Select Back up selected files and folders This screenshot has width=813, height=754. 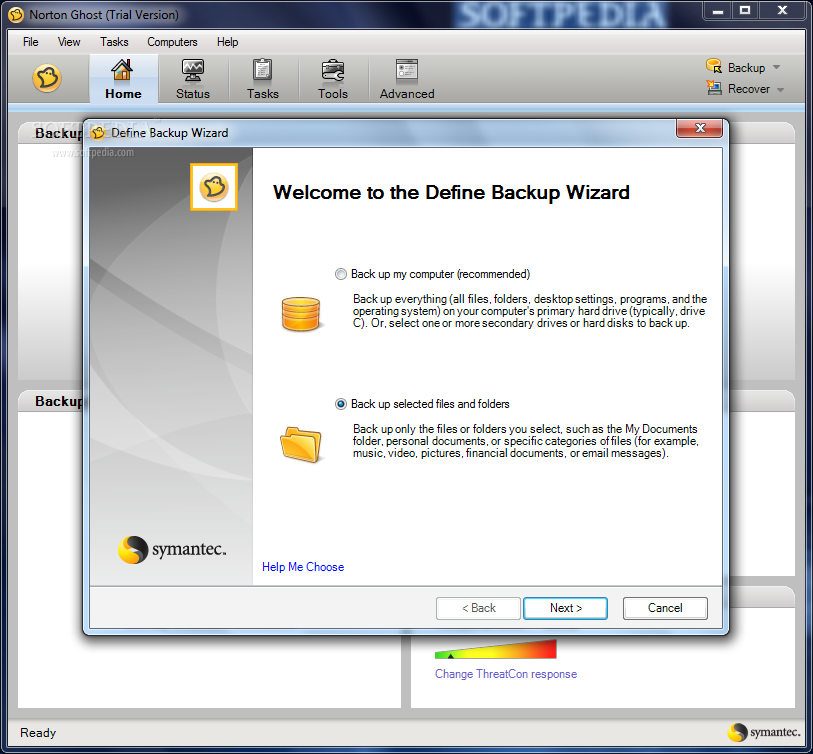coord(341,404)
